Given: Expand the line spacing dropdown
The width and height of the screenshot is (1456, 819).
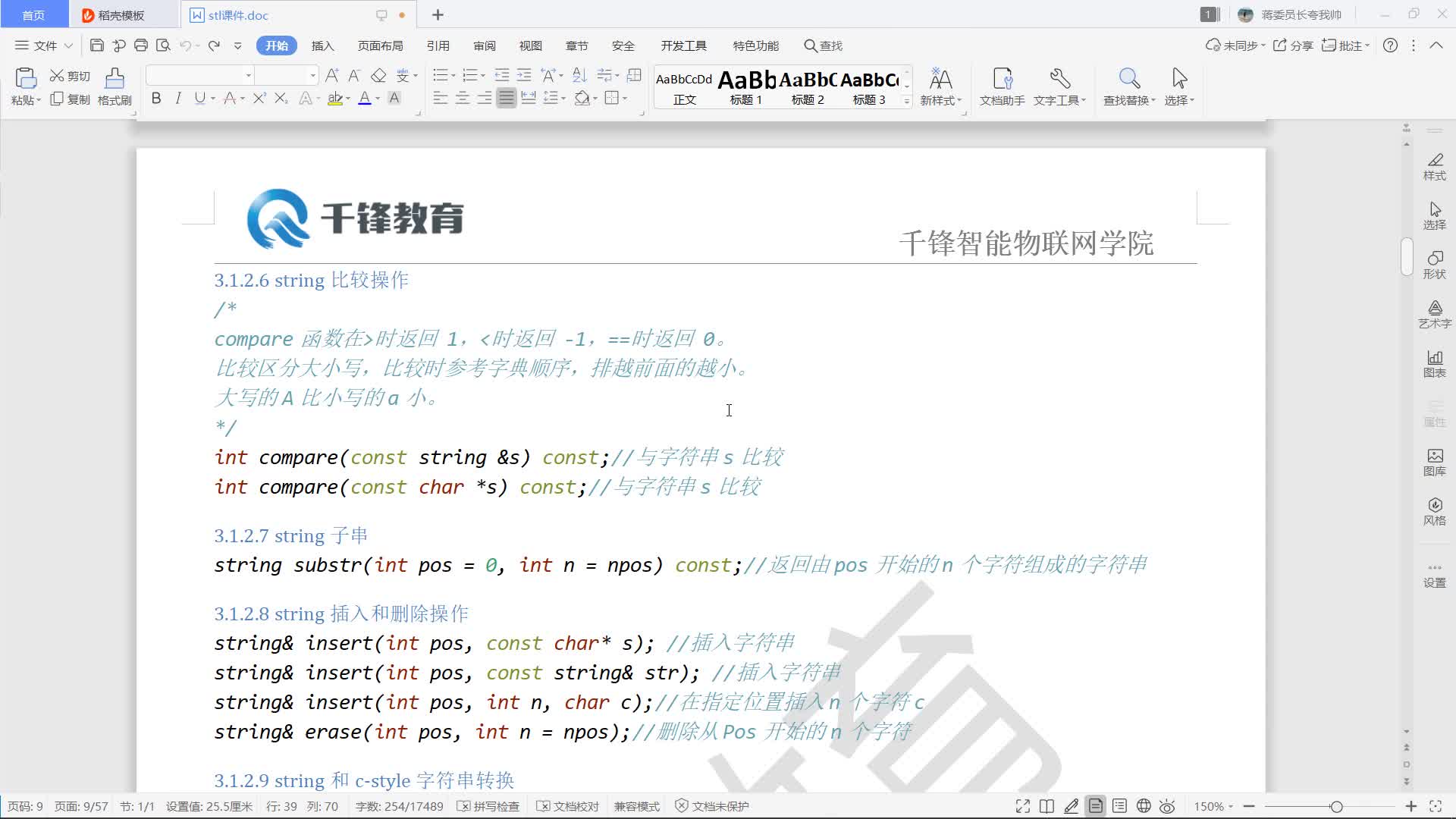Looking at the screenshot, I should pyautogui.click(x=563, y=99).
